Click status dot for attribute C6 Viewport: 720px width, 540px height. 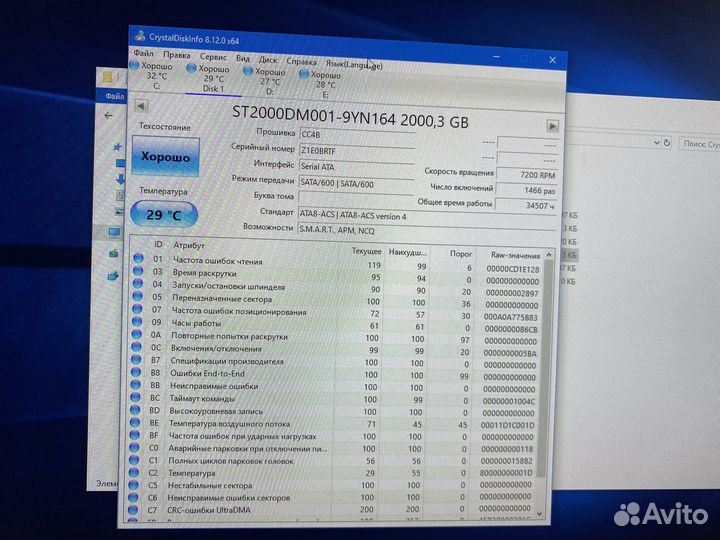click(x=133, y=497)
